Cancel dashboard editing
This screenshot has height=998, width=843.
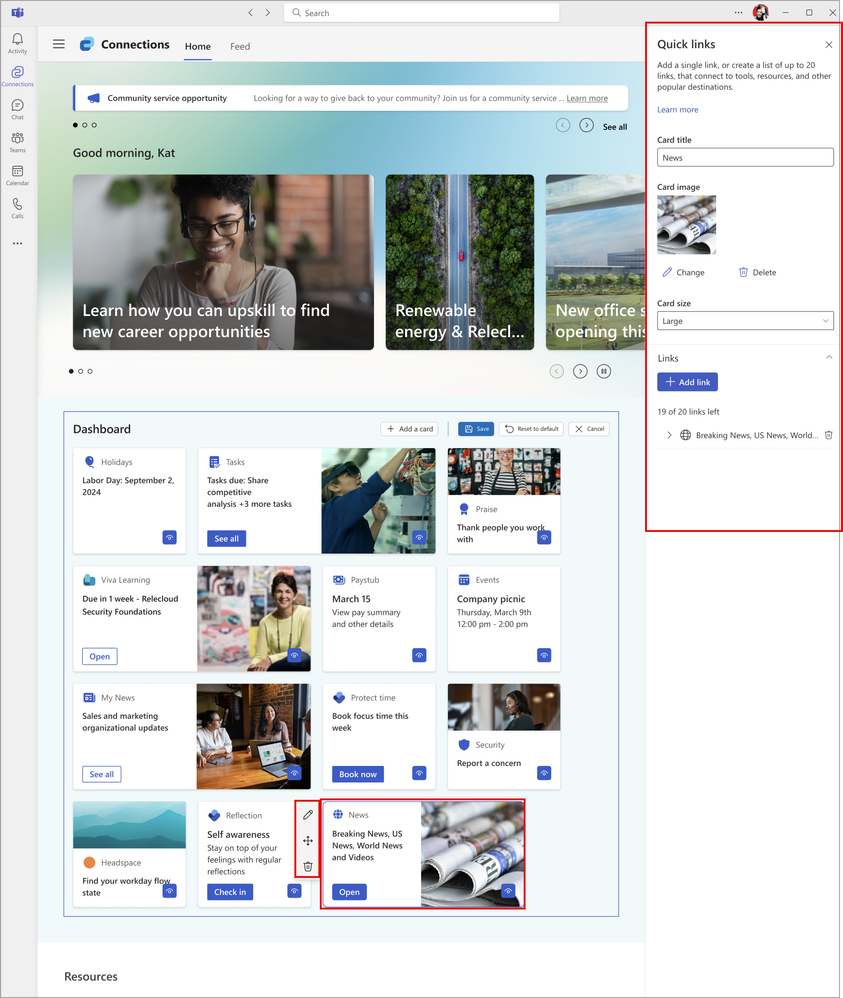tap(589, 429)
